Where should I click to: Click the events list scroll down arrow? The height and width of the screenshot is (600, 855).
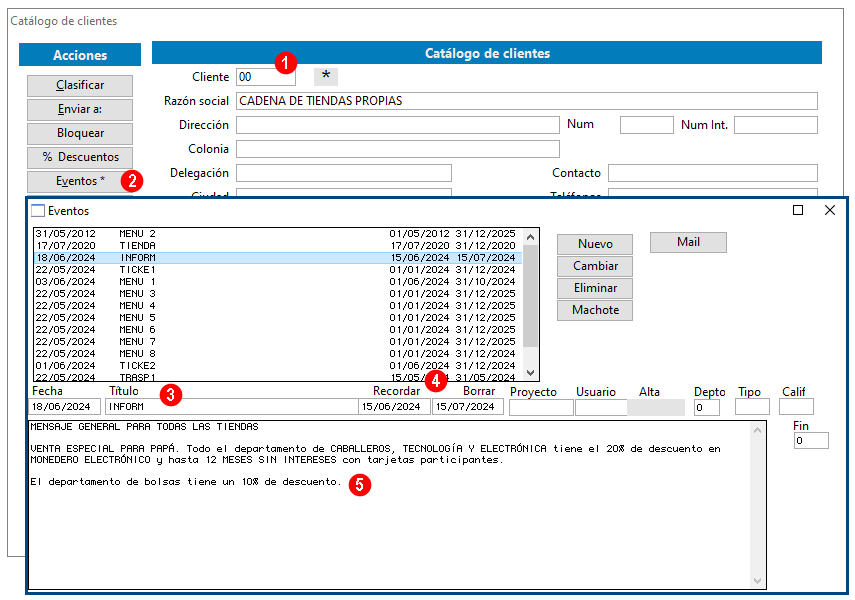click(531, 373)
